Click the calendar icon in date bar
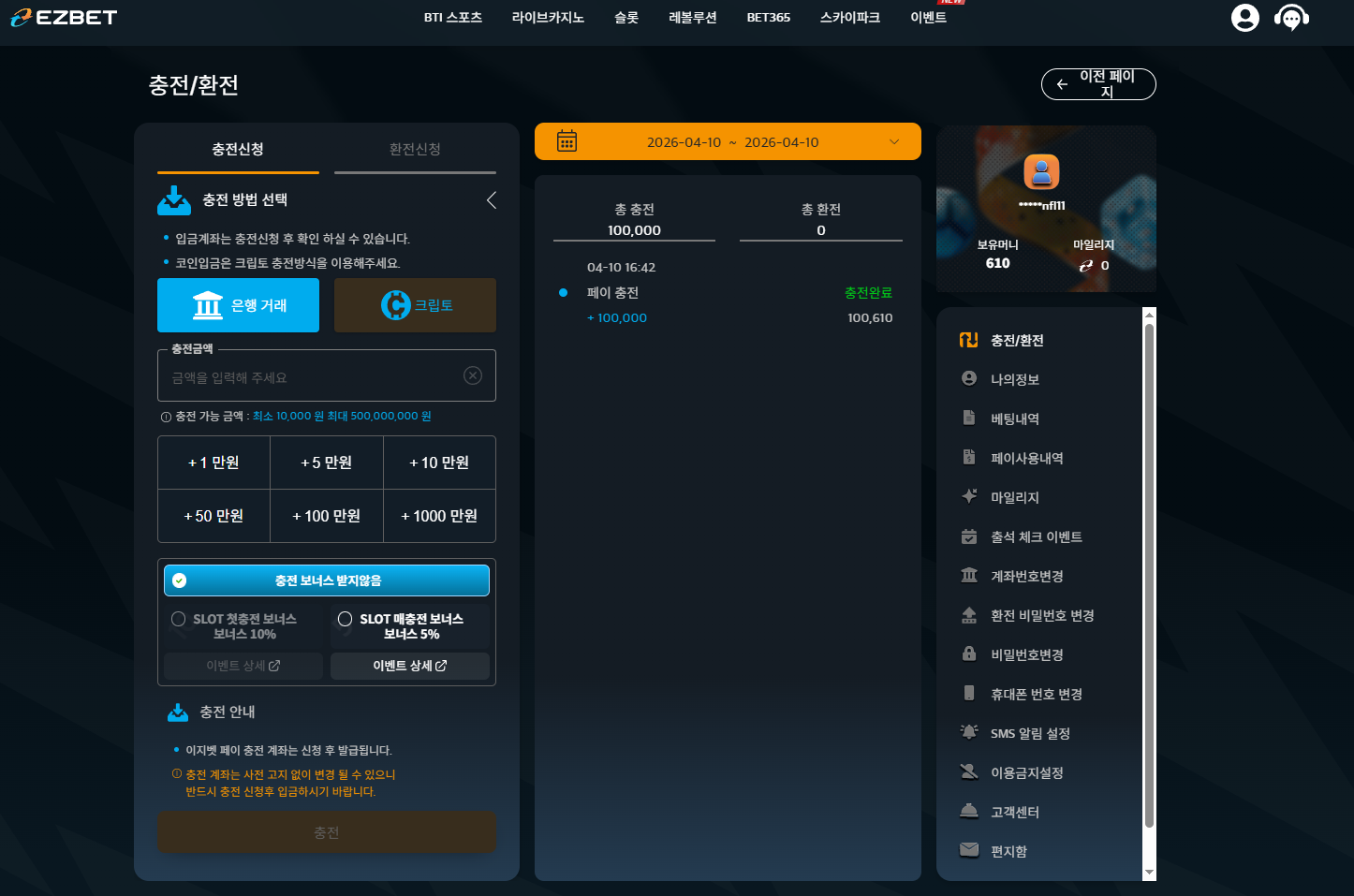This screenshot has width=1354, height=896. pos(567,141)
